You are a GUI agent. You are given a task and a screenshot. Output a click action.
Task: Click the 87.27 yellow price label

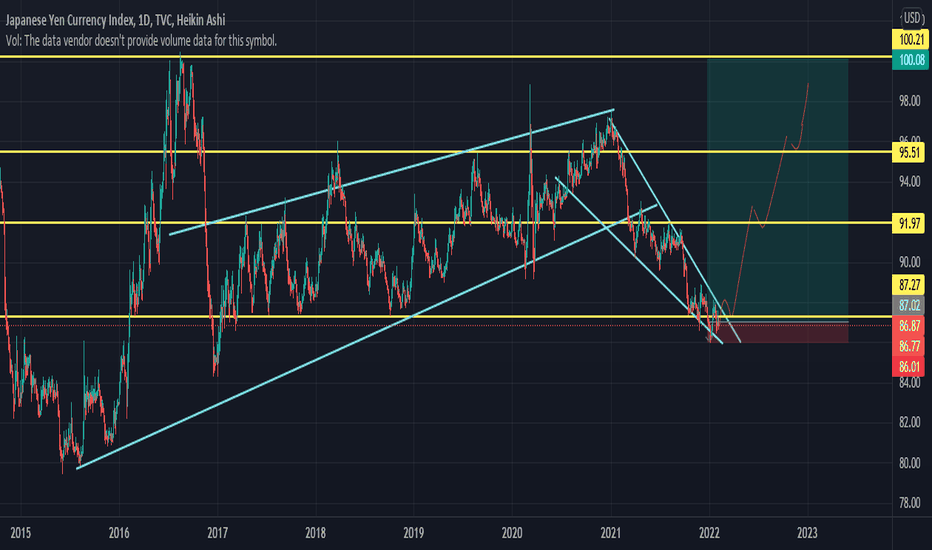pyautogui.click(x=909, y=285)
